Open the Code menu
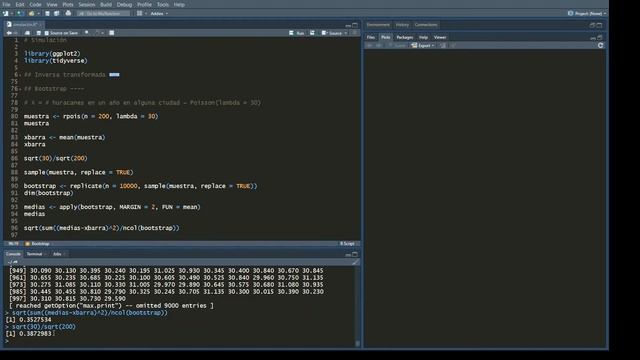 pyautogui.click(x=35, y=4)
